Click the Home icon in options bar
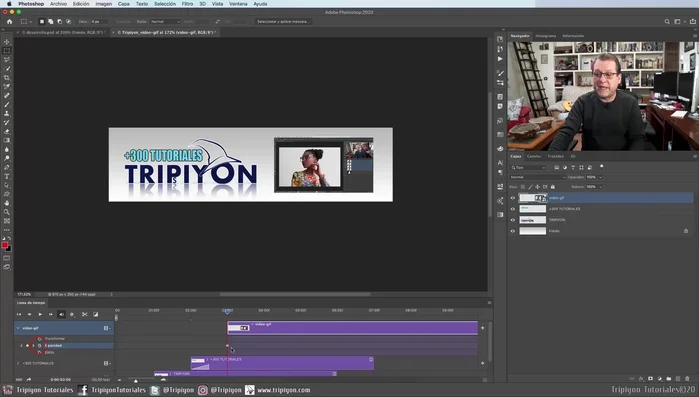The height and width of the screenshot is (397, 699). coord(9,21)
